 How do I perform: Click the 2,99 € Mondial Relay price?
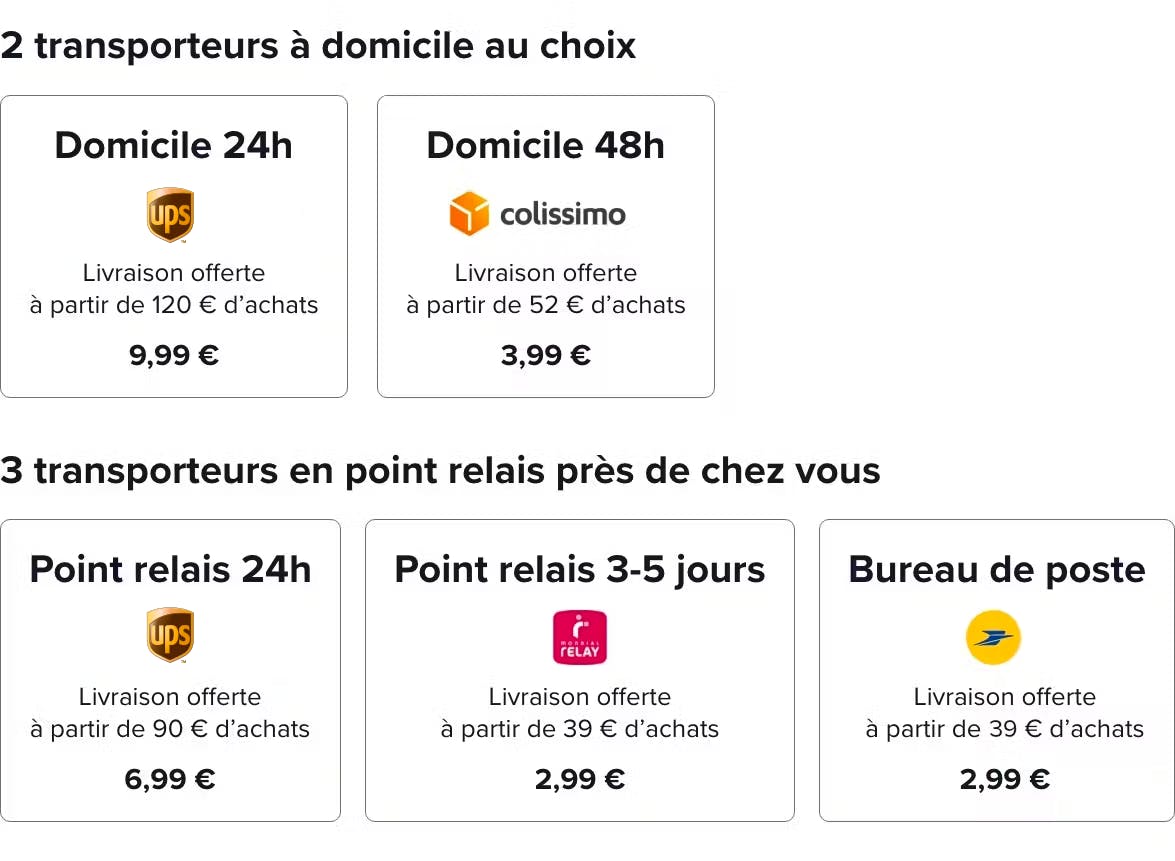click(580, 779)
